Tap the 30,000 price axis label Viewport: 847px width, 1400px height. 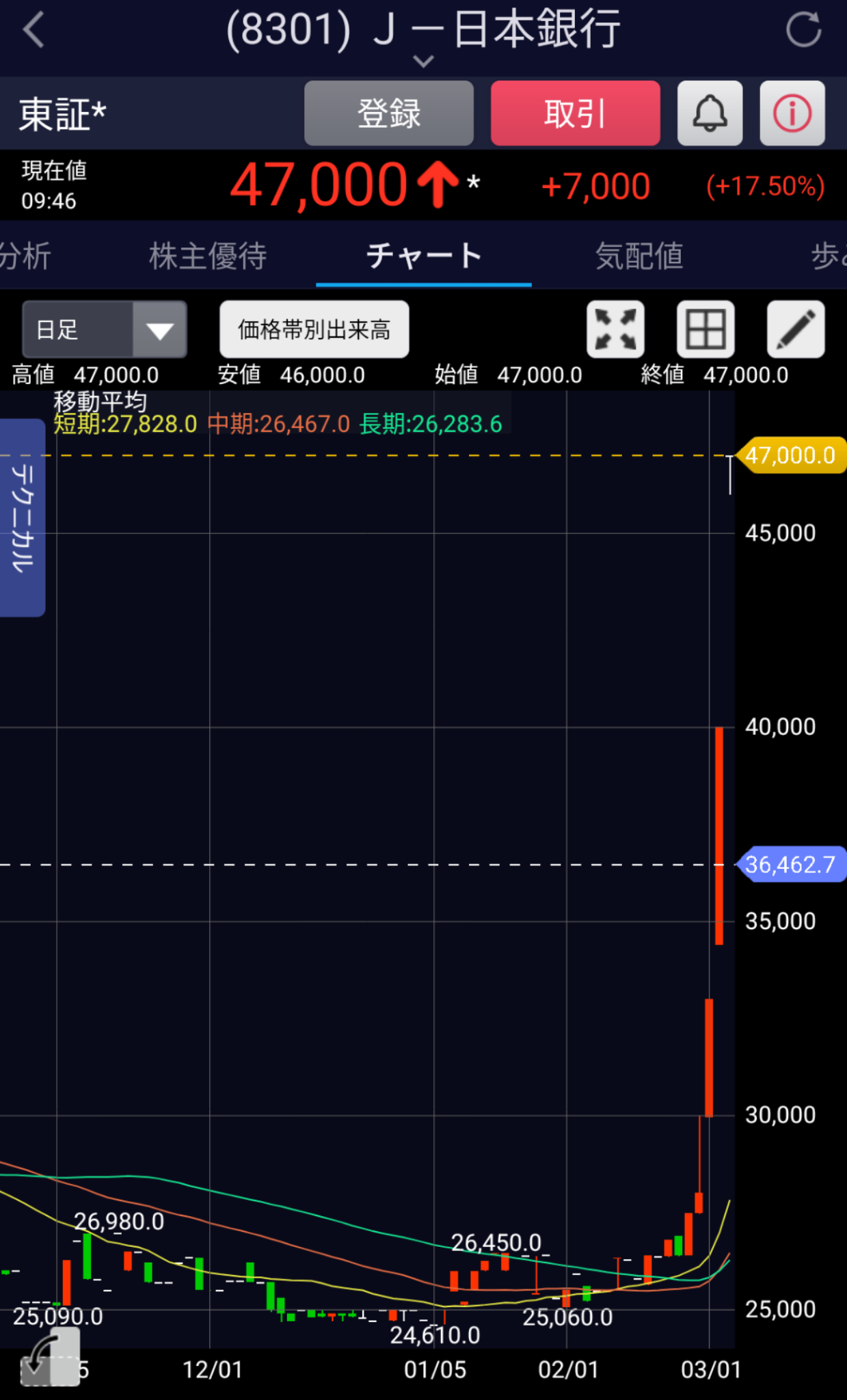point(780,1116)
